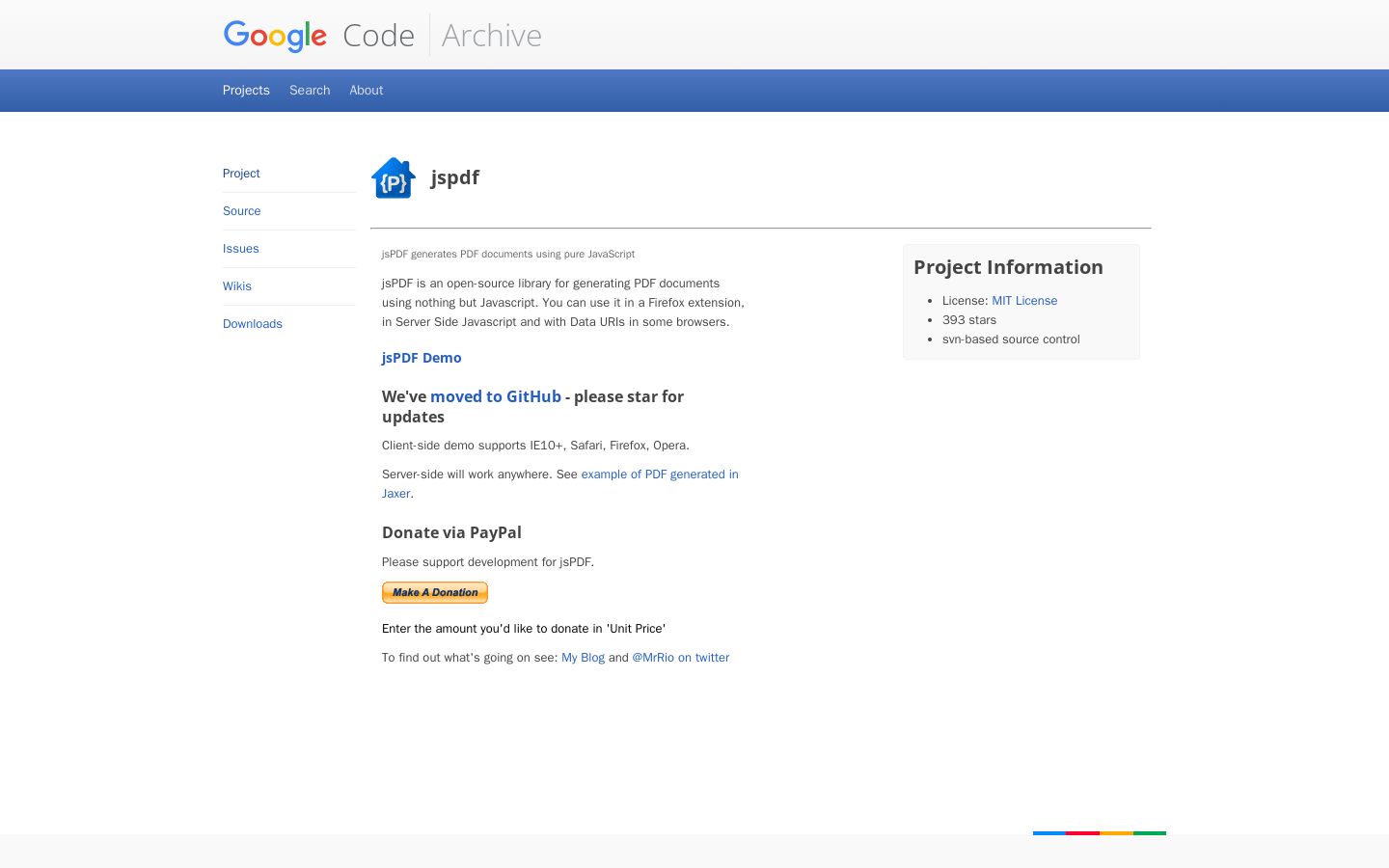Click 'jsPDF generates PDF documents using pure JavaScript' summary
The width and height of the screenshot is (1389, 868).
click(x=508, y=255)
